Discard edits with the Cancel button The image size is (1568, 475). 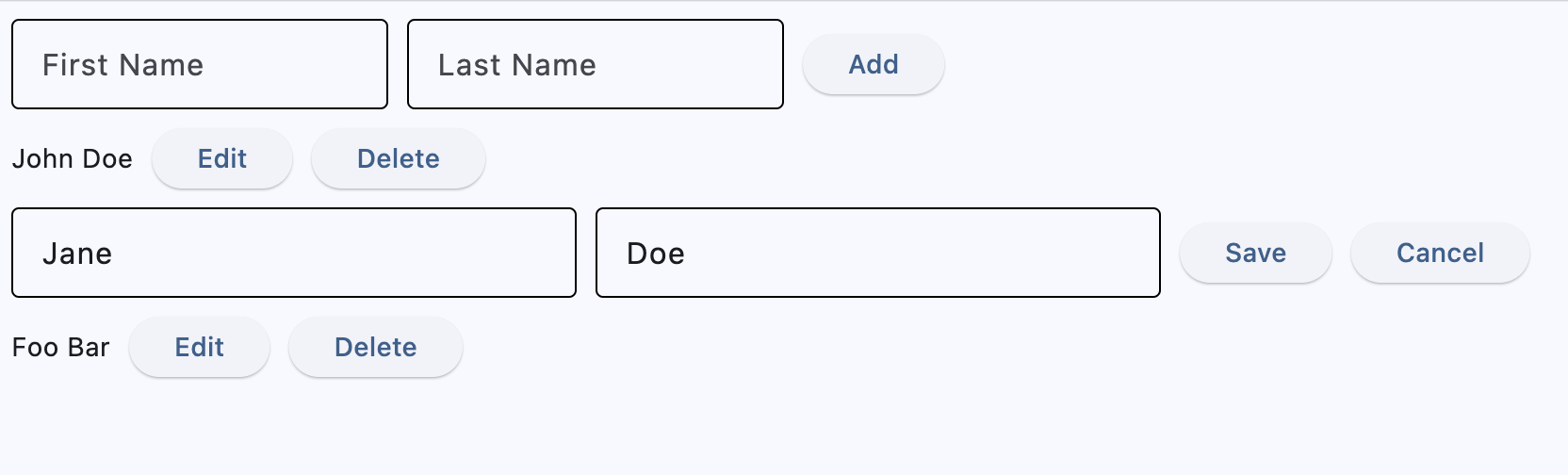(1440, 253)
